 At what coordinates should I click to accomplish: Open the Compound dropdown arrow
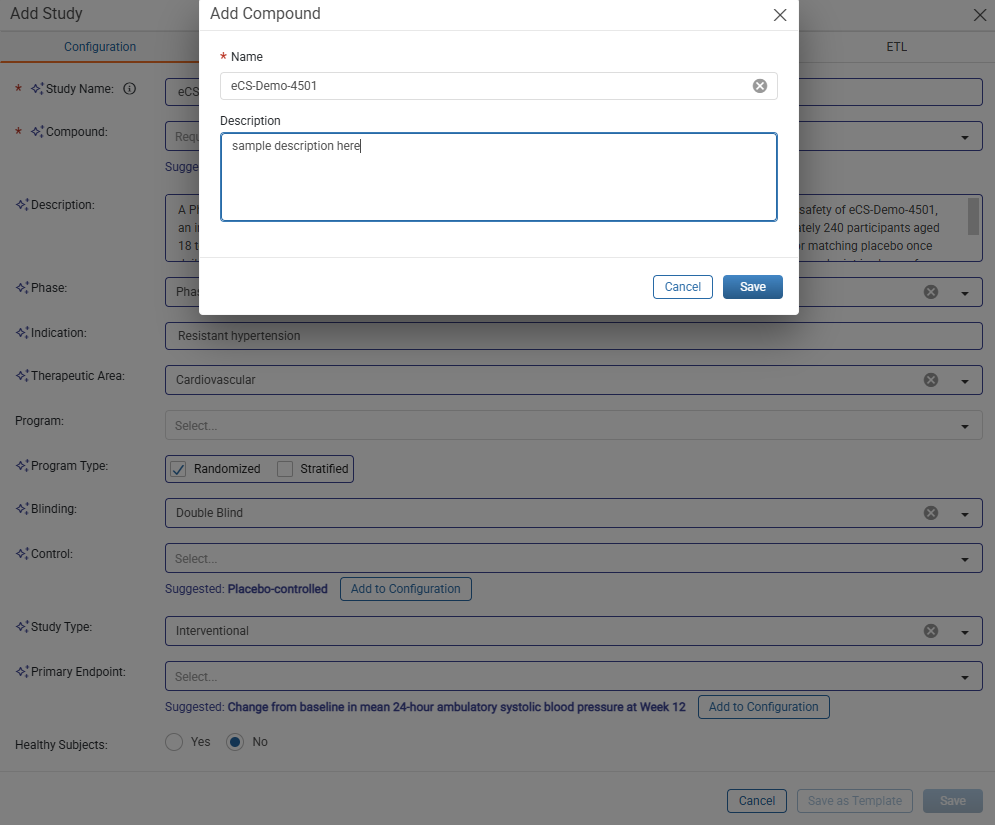[965, 138]
